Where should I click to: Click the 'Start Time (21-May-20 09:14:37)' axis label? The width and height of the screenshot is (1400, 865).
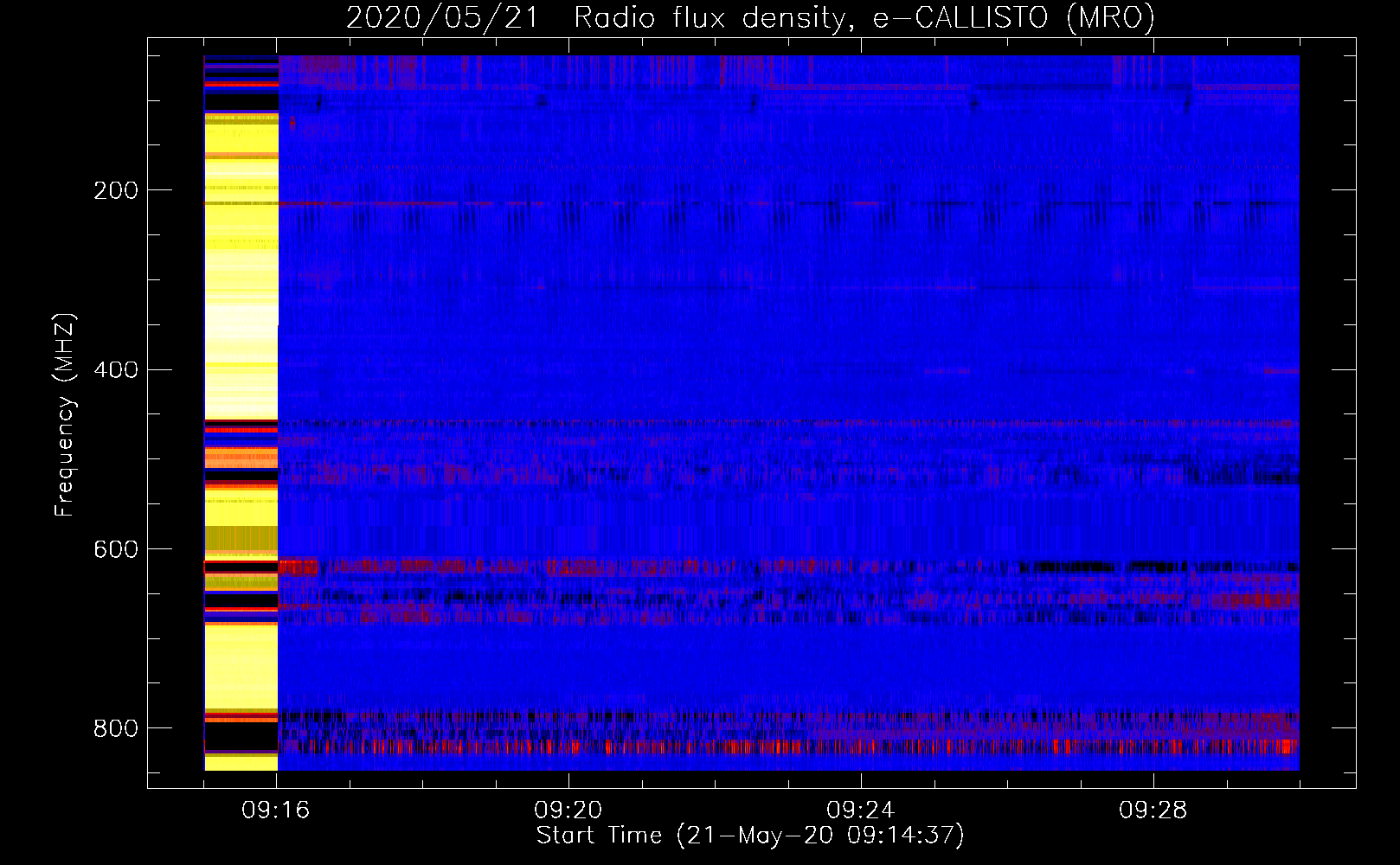tap(750, 836)
